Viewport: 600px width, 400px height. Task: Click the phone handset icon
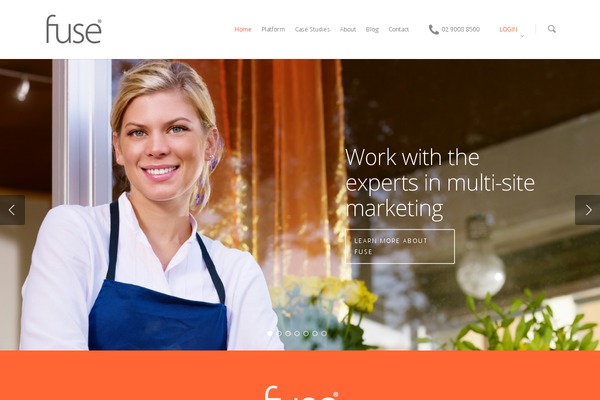tap(434, 29)
